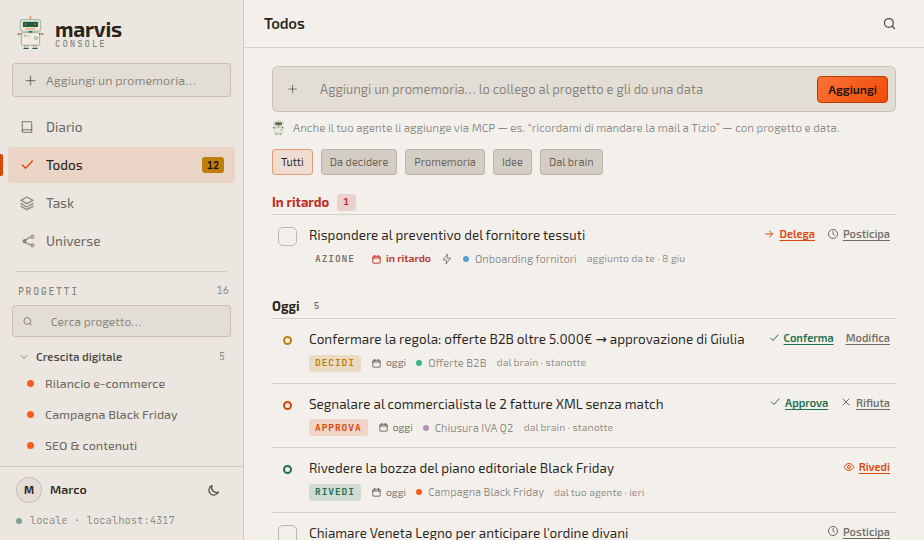
Task: Check off 'Chiamare Veneta Legno' todo
Action: [288, 532]
